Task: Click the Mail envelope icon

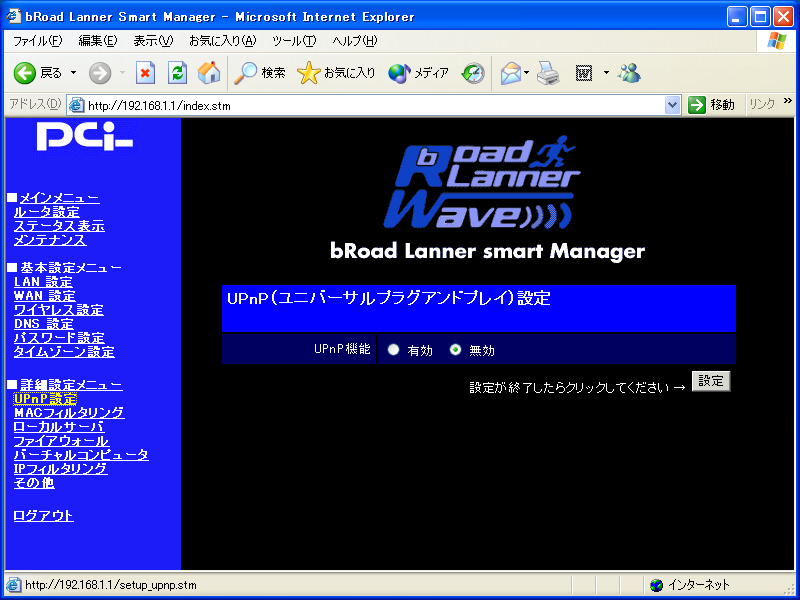Action: [x=510, y=73]
